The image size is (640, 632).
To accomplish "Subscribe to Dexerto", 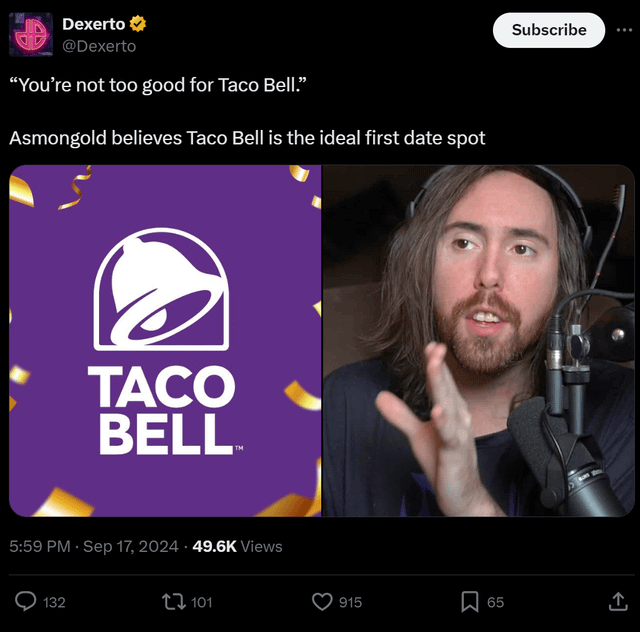I will click(x=549, y=30).
